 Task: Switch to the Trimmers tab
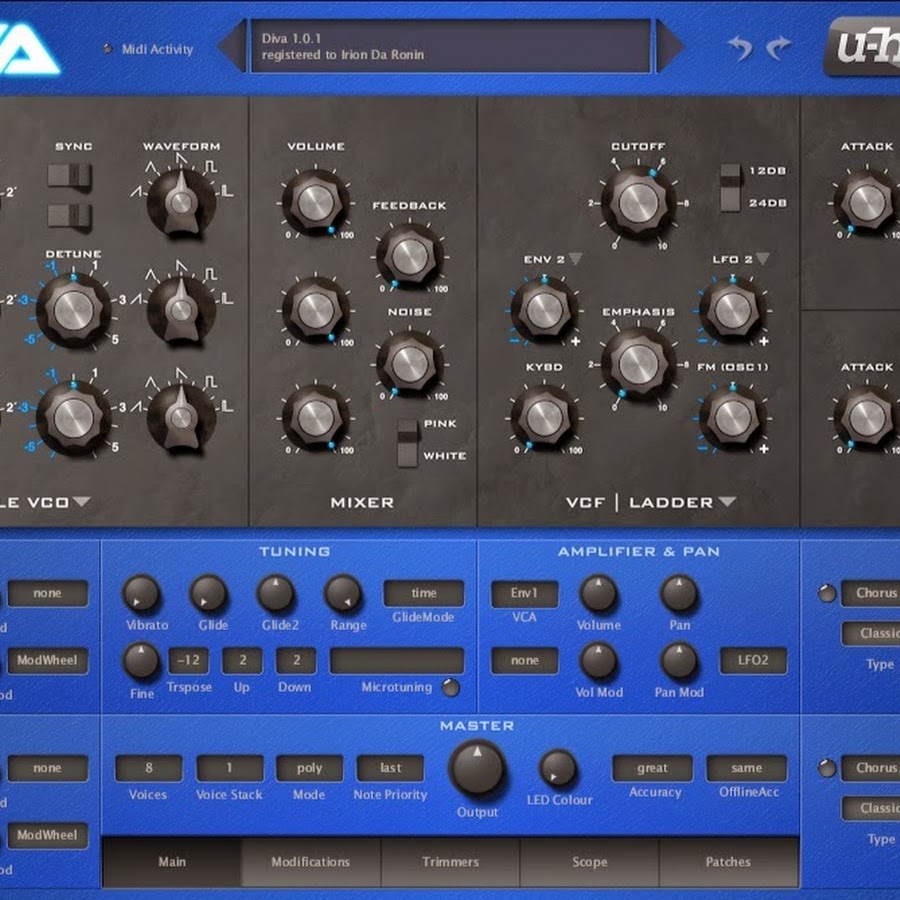(450, 862)
